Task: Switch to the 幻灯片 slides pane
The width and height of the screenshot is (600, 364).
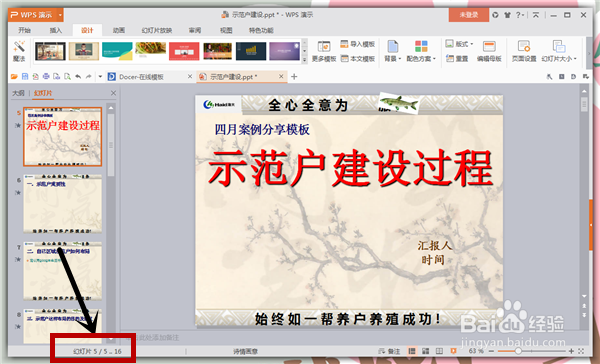Action: point(43,93)
